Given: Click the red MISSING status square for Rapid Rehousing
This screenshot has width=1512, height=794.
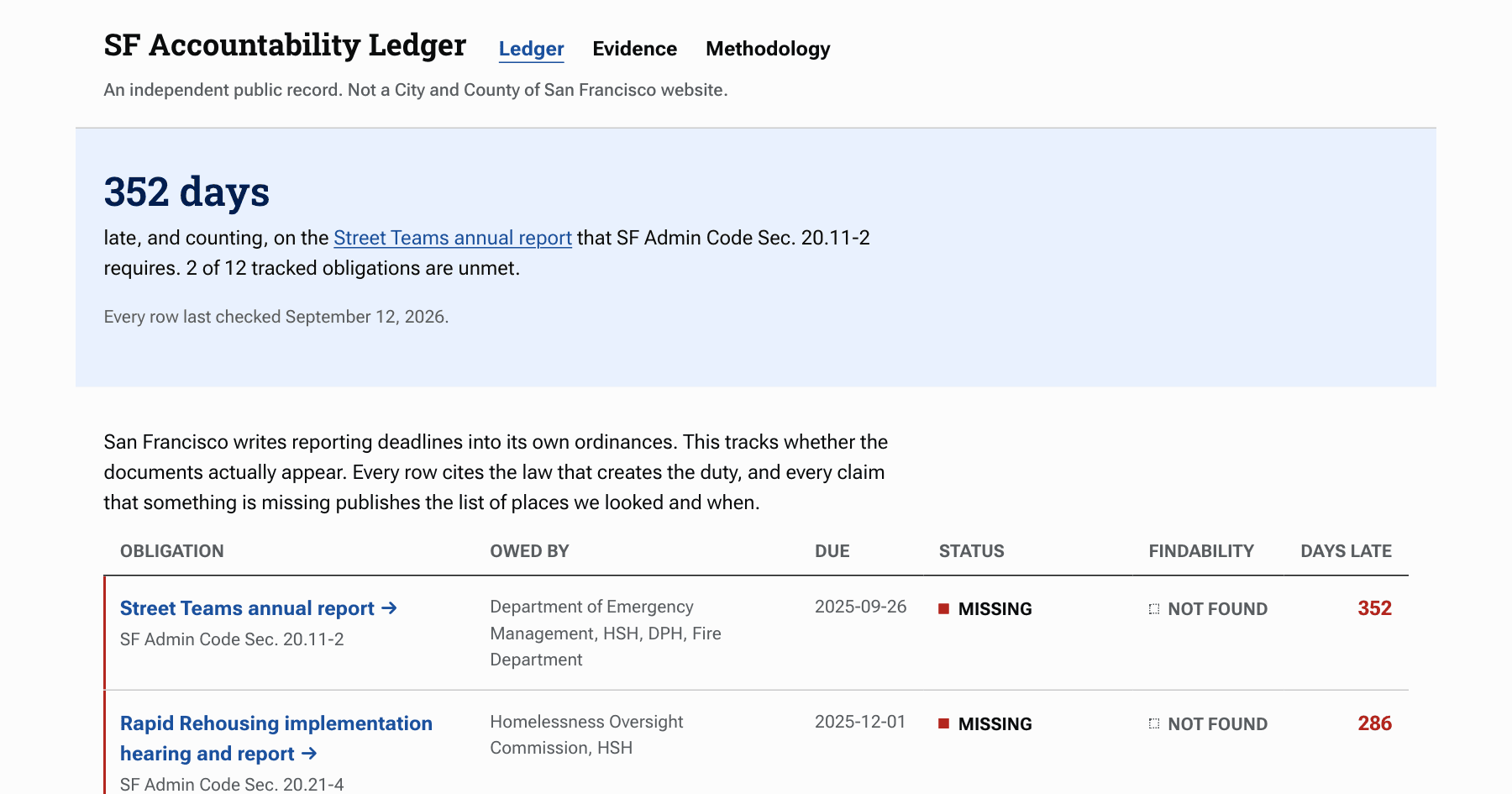Looking at the screenshot, I should 944,724.
